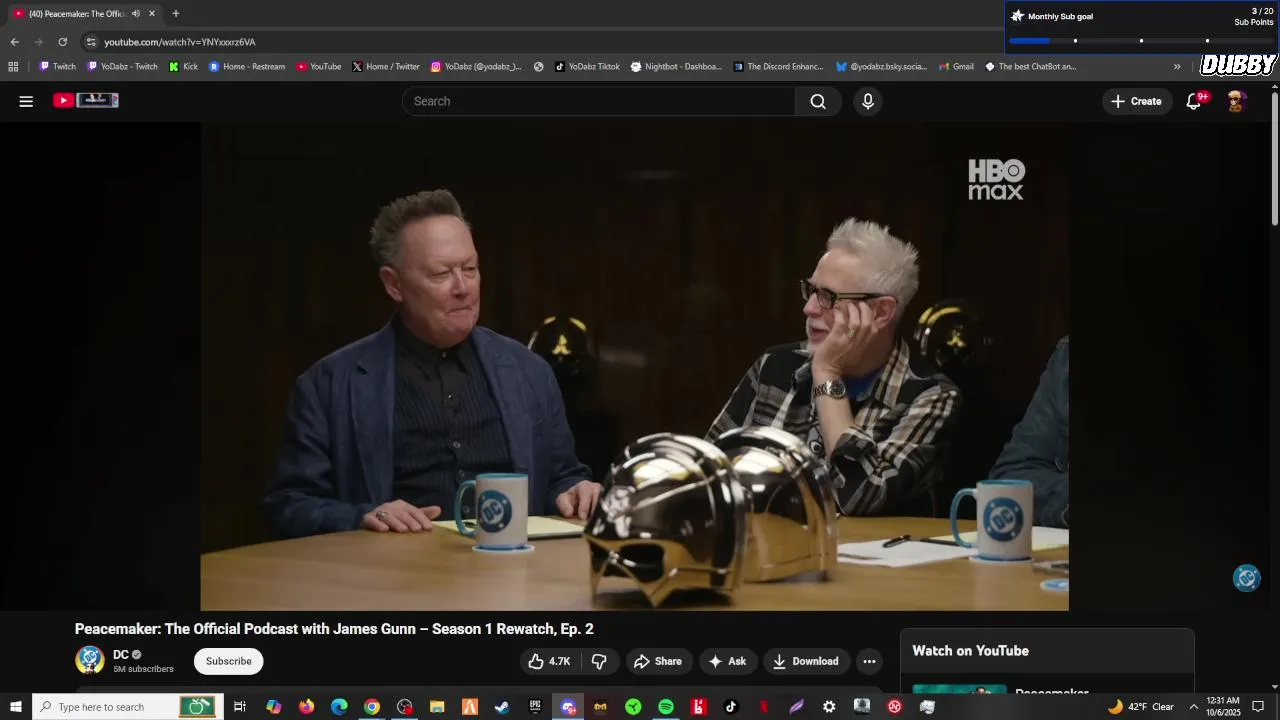Open the Kick bookmark
The image size is (1280, 720).
tap(183, 67)
